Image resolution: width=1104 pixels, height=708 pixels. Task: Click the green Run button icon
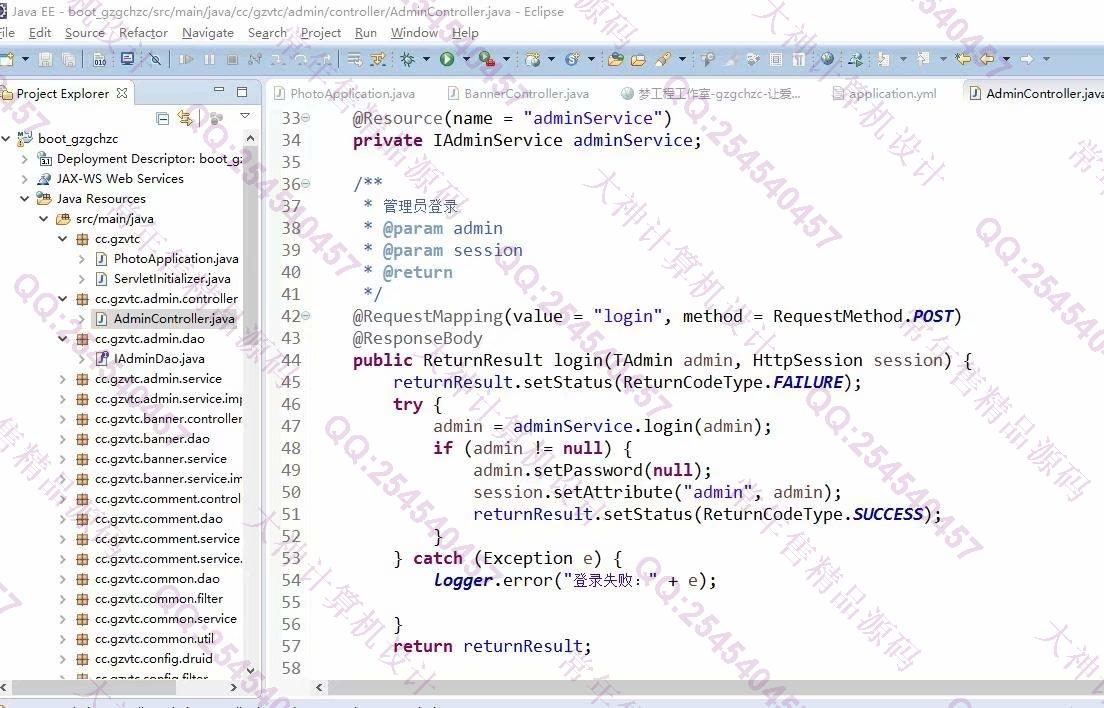[x=447, y=60]
